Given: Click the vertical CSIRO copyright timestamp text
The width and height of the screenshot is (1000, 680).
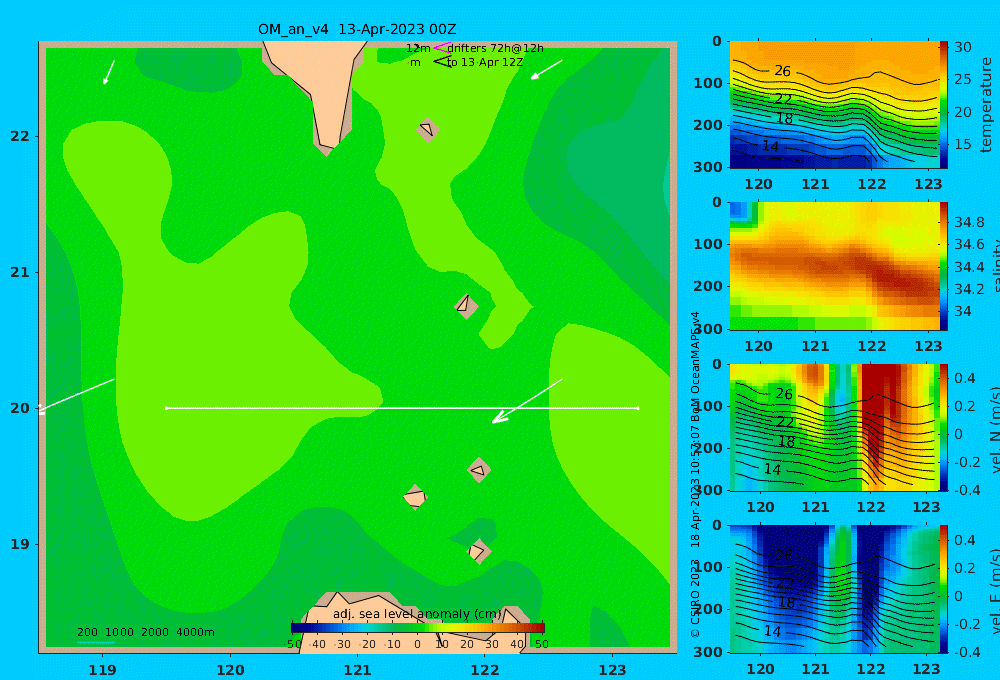Looking at the screenshot, I should pyautogui.click(x=695, y=475).
